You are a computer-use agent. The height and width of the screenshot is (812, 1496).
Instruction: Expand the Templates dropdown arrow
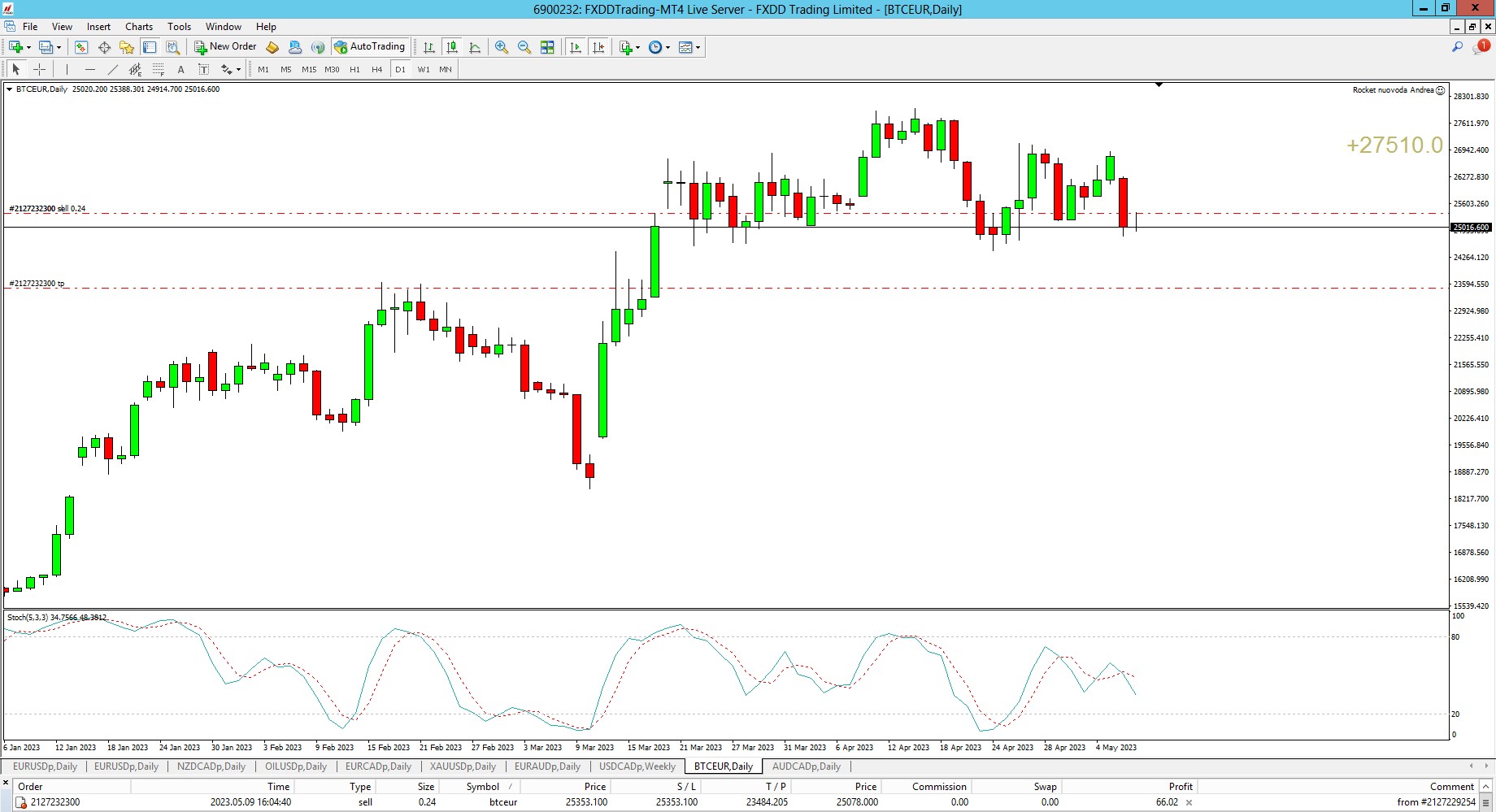pos(698,47)
